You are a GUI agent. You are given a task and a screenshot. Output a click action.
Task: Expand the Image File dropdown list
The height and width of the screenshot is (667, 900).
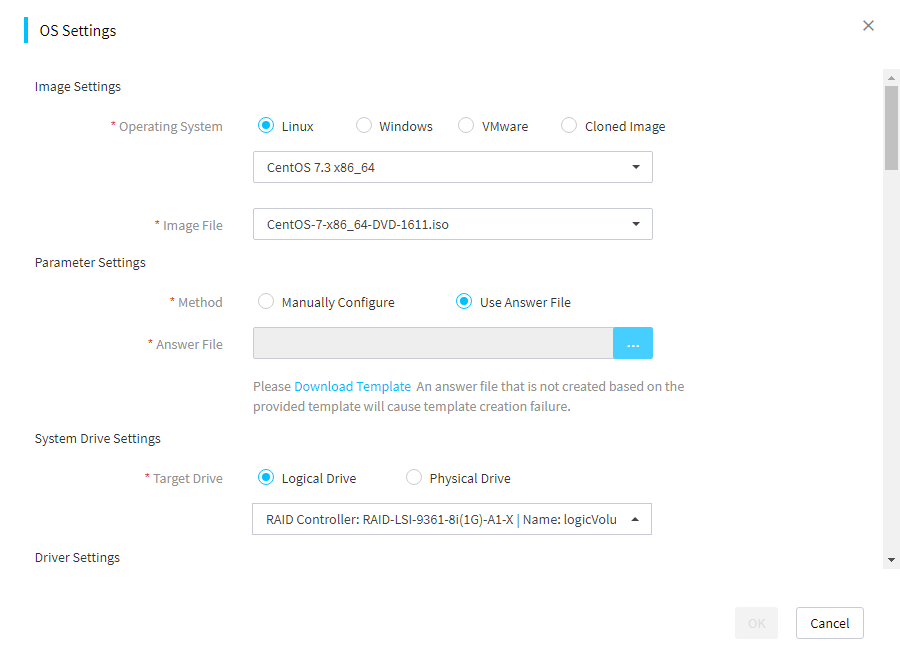(452, 224)
